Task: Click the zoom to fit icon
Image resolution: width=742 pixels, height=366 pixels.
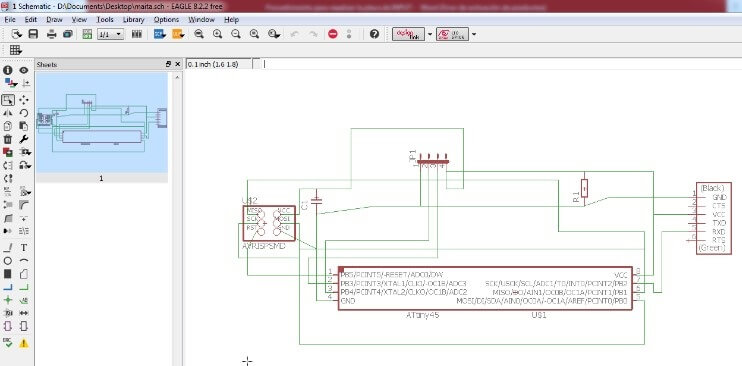Action: [x=199, y=34]
